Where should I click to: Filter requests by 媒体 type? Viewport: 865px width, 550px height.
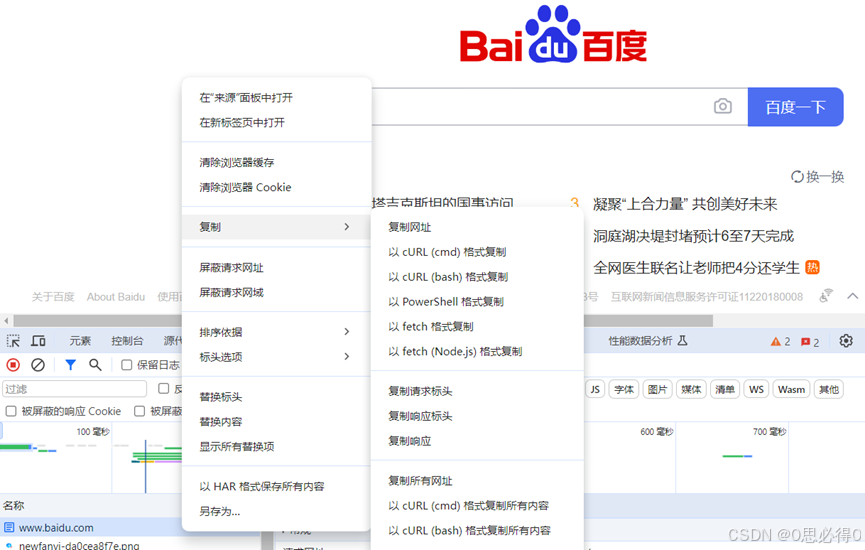(691, 389)
